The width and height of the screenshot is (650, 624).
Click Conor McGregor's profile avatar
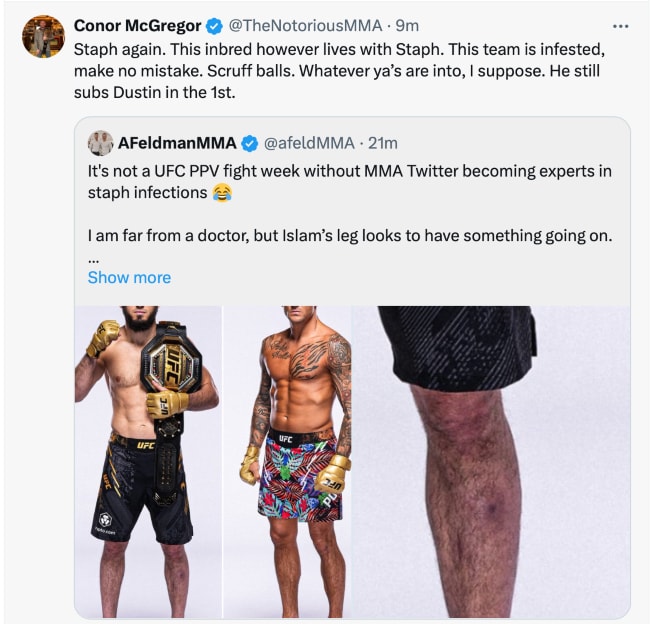pyautogui.click(x=43, y=37)
